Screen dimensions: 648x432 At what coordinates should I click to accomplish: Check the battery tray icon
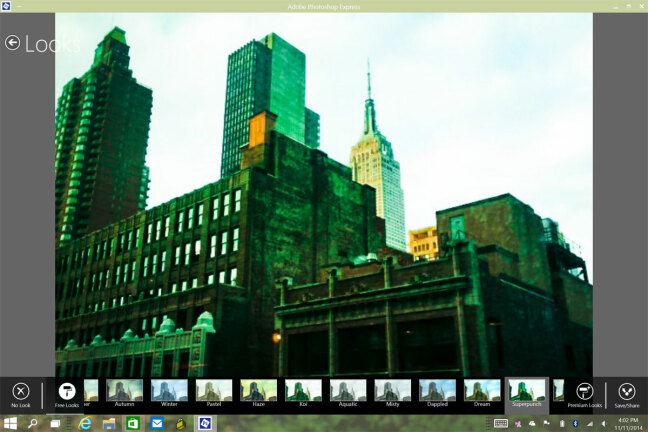pyautogui.click(x=562, y=423)
